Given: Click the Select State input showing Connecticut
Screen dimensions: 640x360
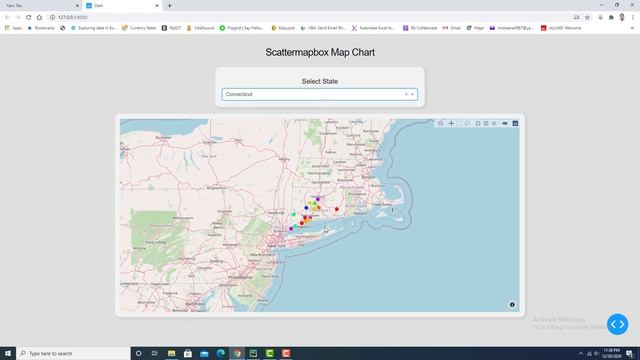Looking at the screenshot, I should (x=320, y=94).
